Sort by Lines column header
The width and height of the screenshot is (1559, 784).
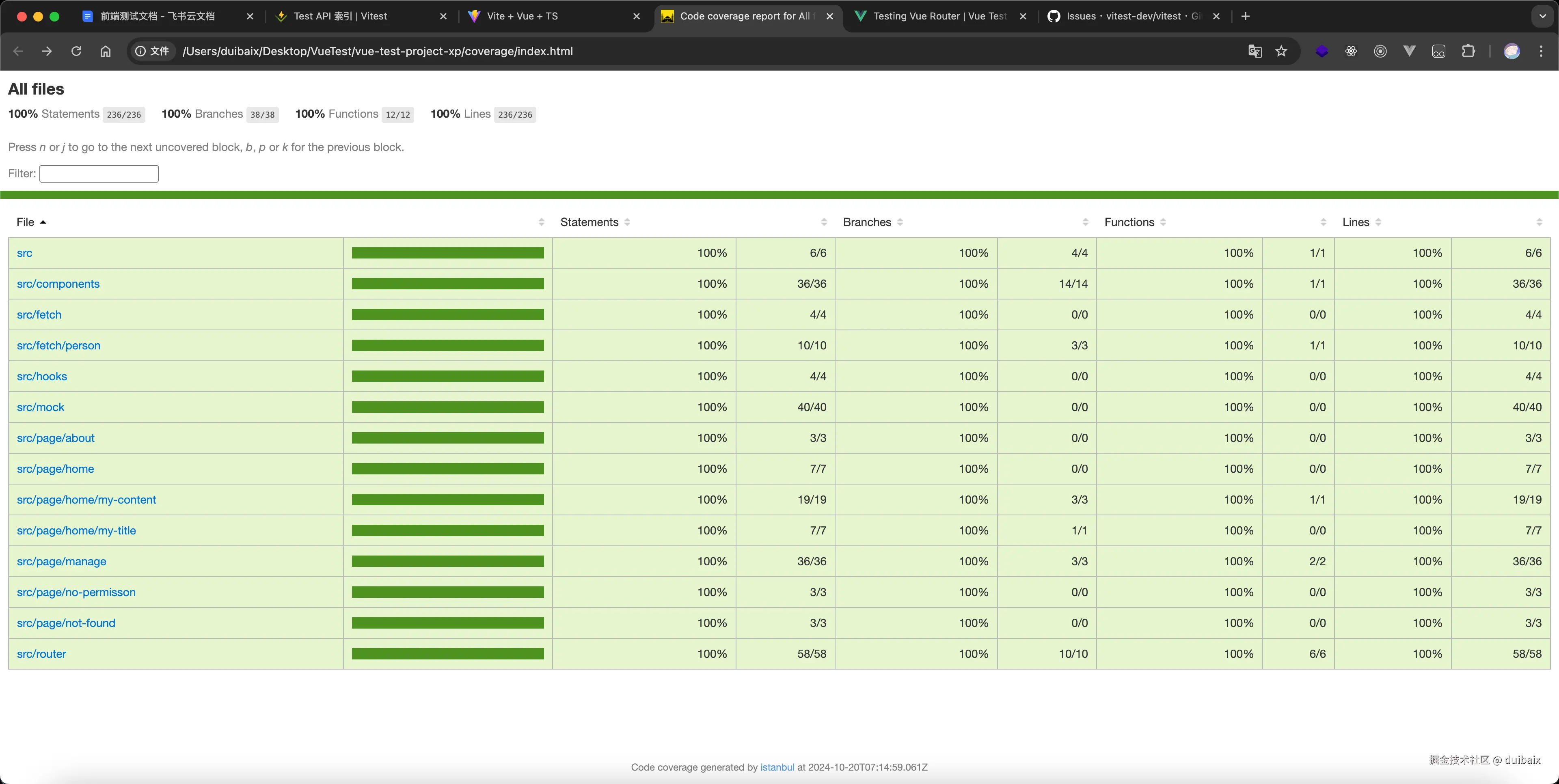pyautogui.click(x=1356, y=222)
